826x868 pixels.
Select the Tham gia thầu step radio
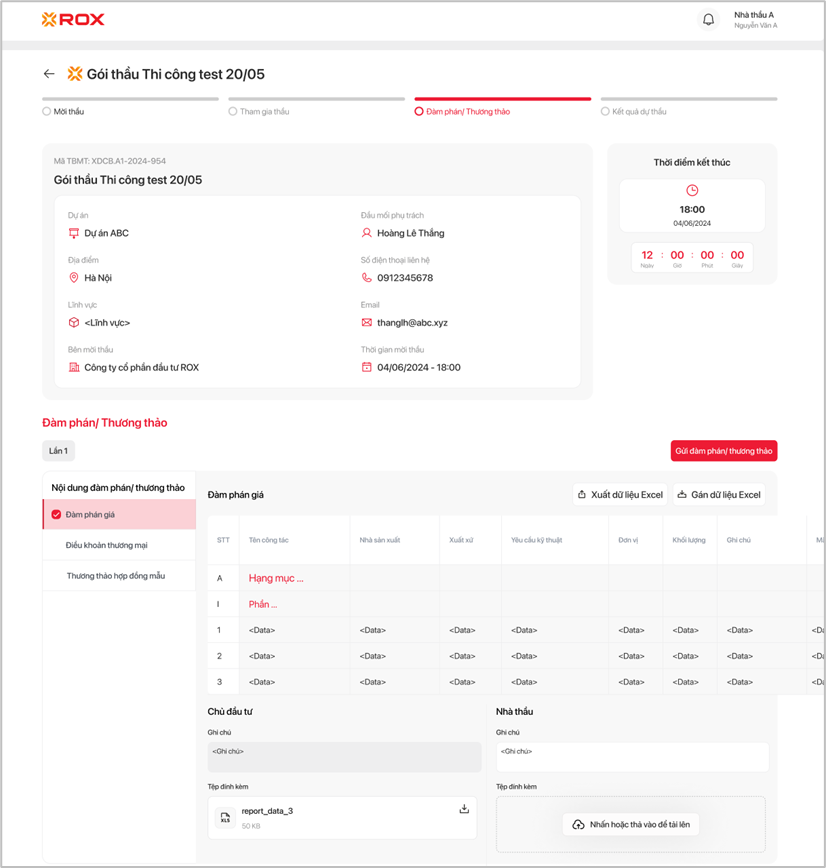[x=233, y=112]
